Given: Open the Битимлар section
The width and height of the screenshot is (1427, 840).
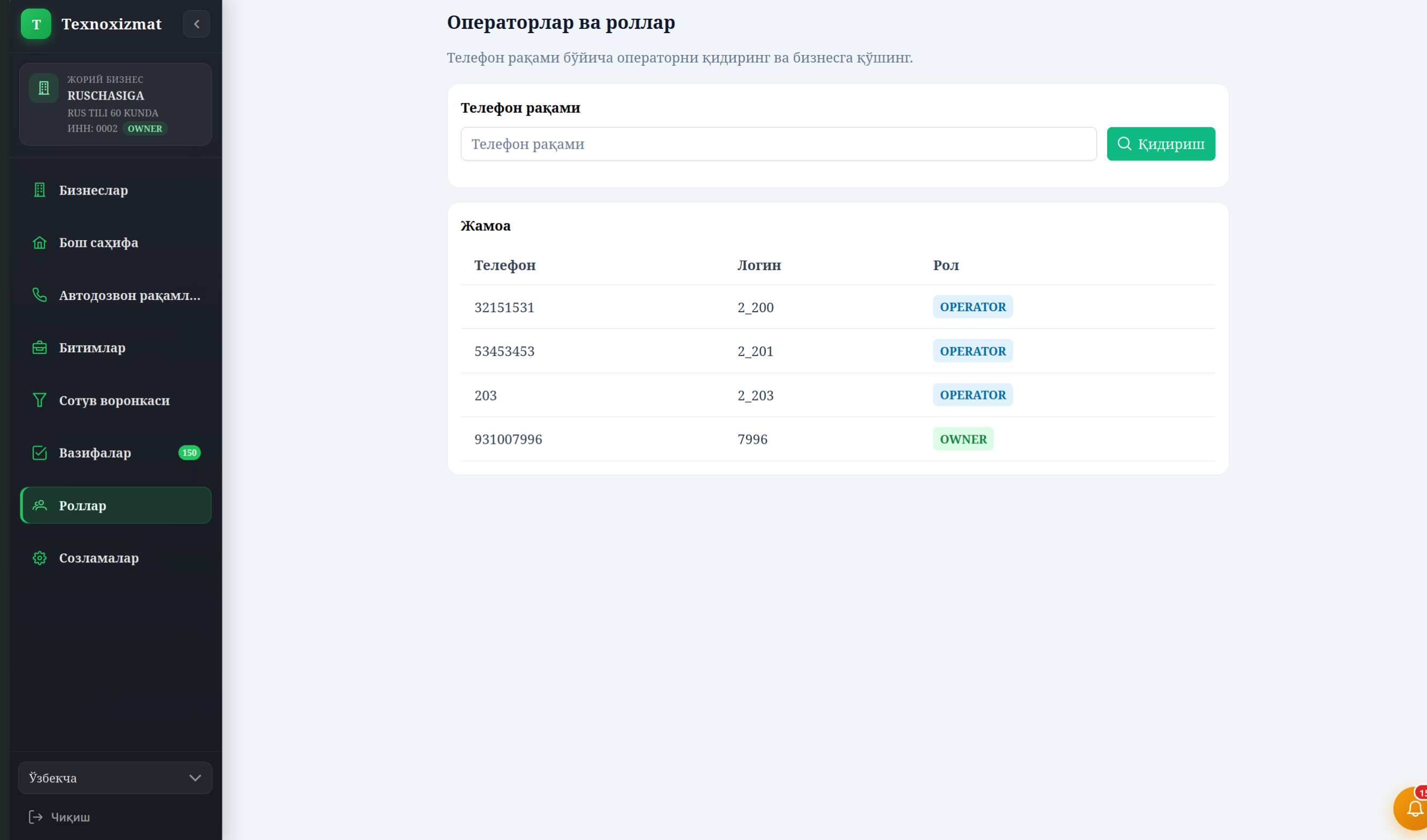Looking at the screenshot, I should point(116,348).
